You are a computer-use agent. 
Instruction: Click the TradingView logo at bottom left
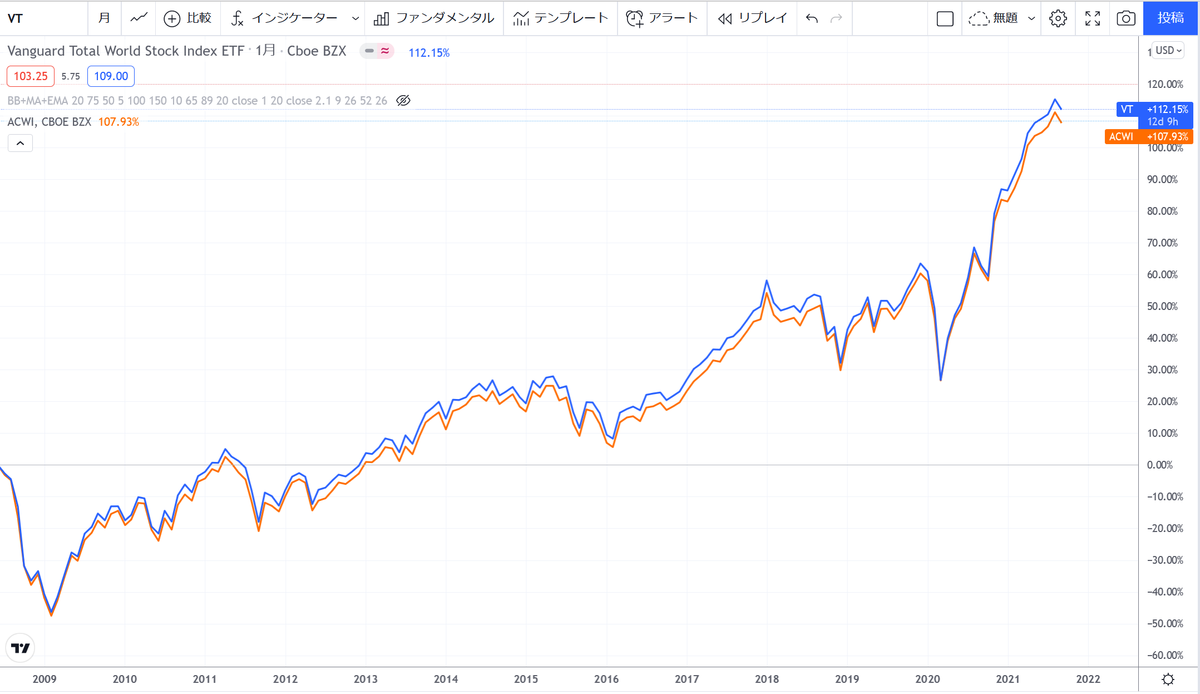coord(19,647)
